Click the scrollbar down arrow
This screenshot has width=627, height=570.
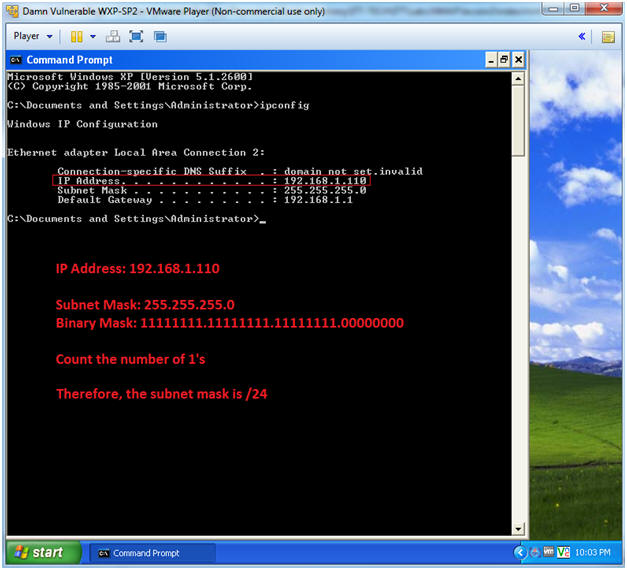pos(518,529)
